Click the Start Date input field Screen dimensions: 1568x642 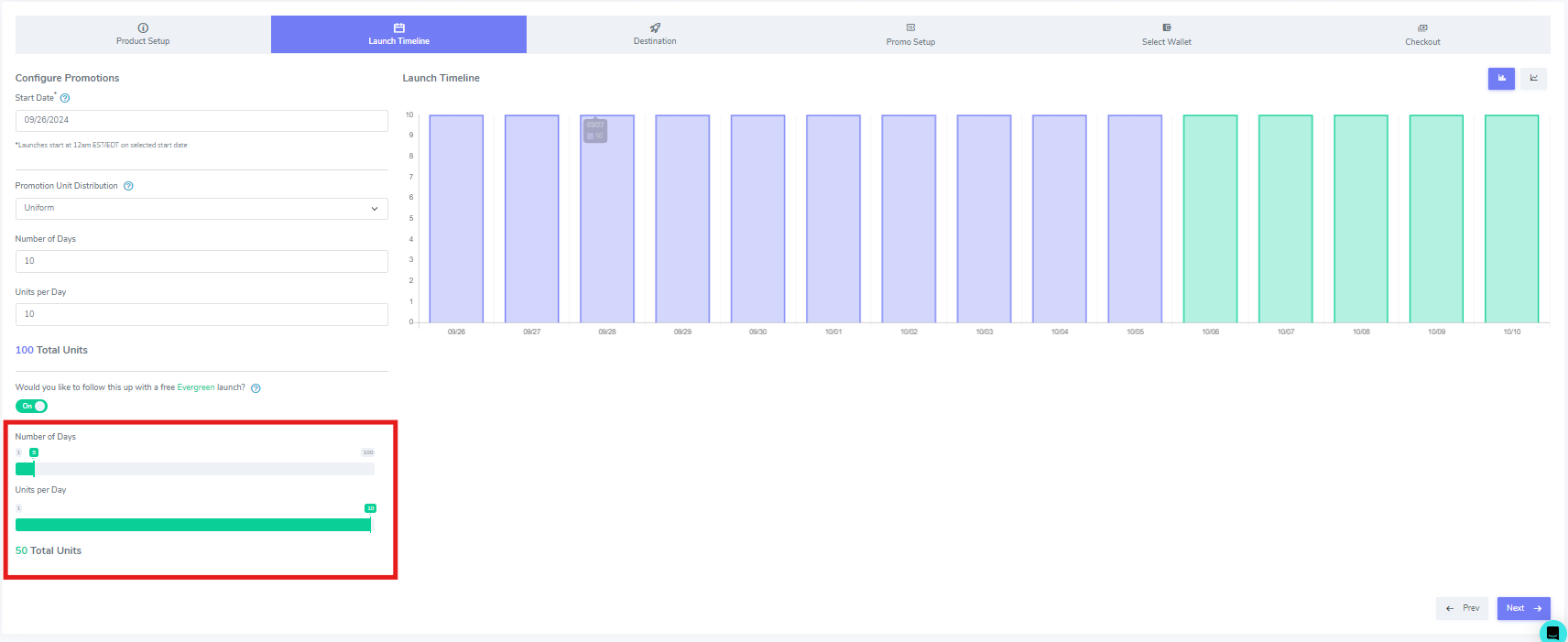[201, 120]
